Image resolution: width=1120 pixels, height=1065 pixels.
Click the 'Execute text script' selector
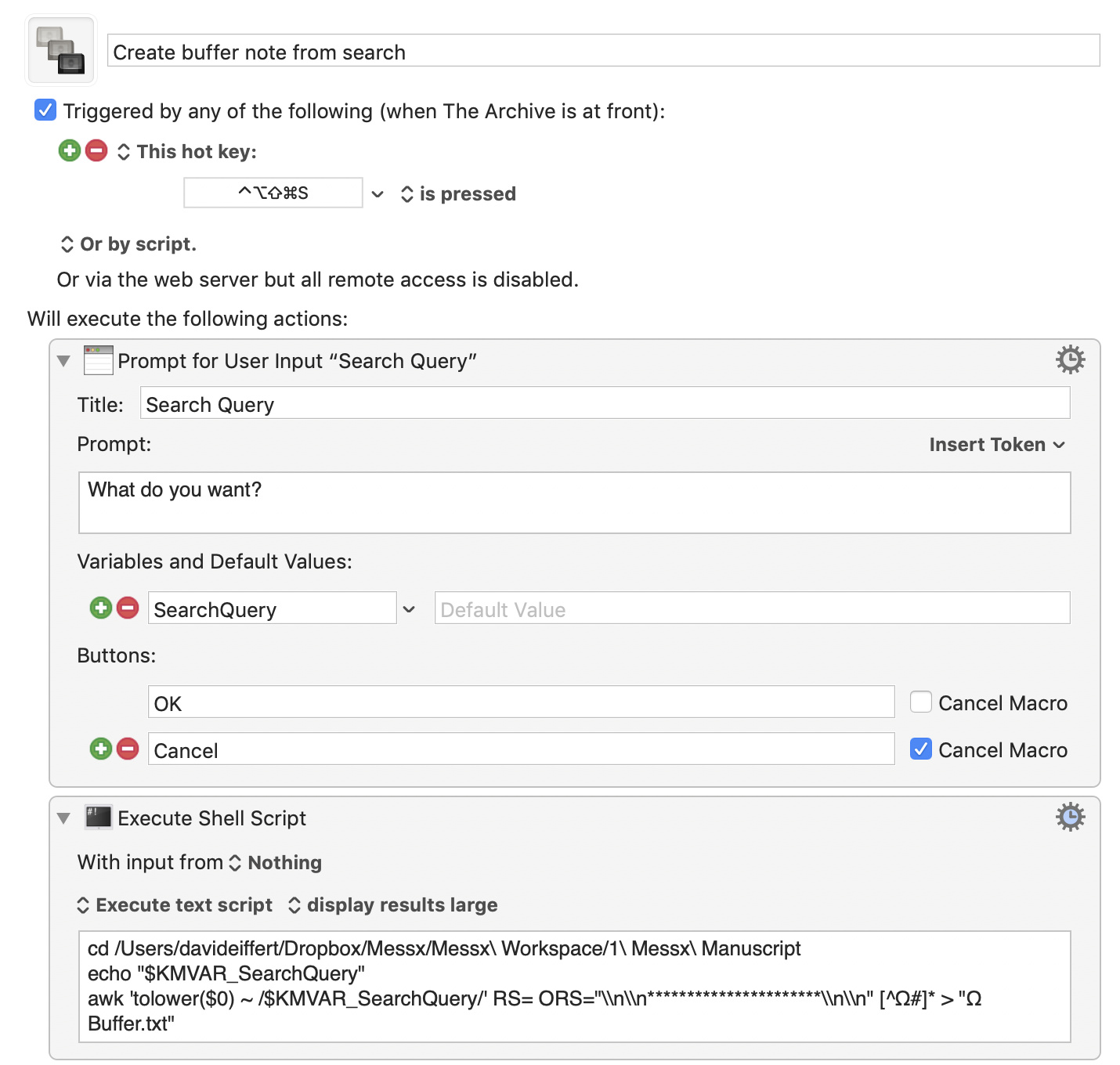175,905
